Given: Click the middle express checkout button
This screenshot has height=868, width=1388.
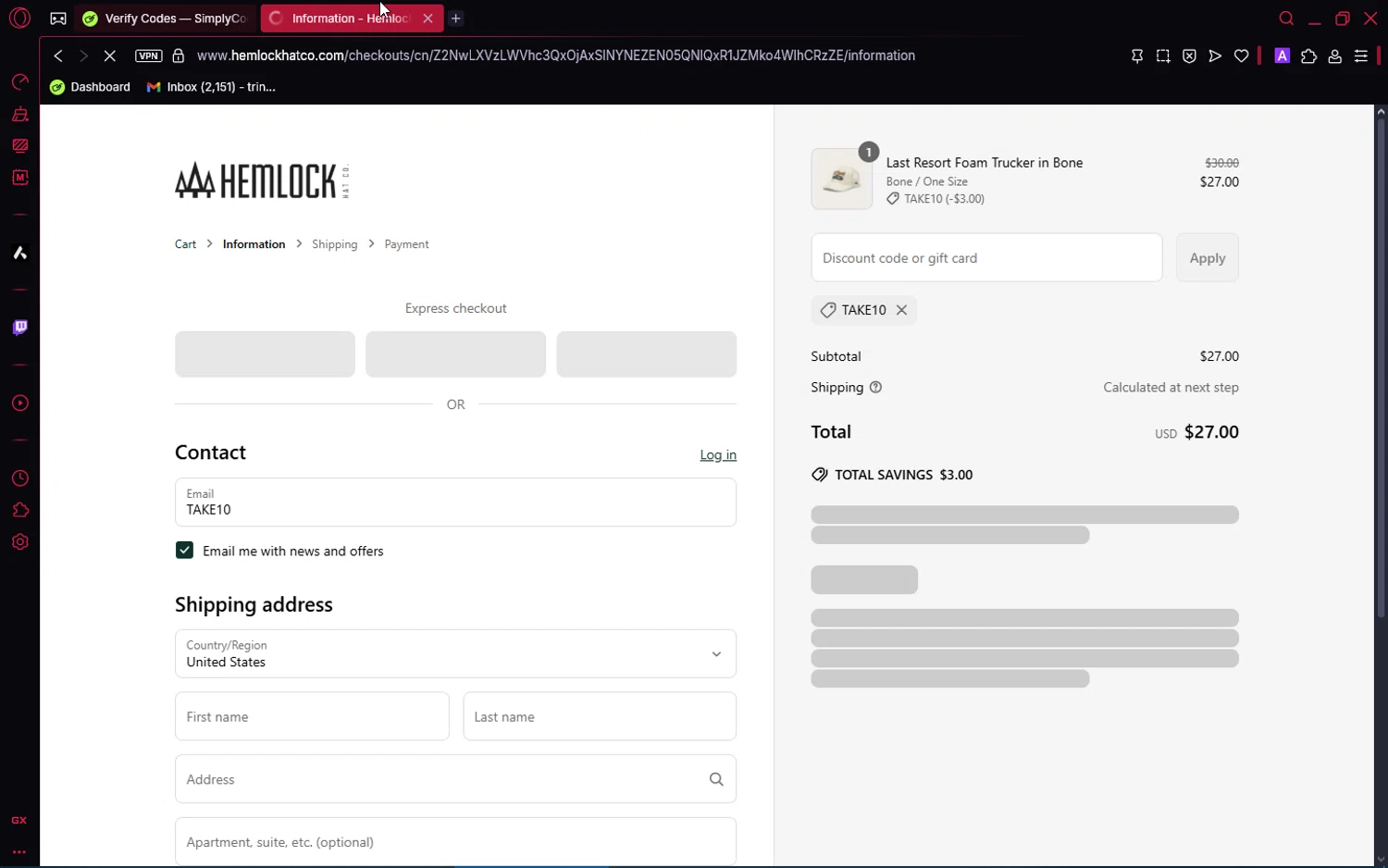Looking at the screenshot, I should click(455, 354).
